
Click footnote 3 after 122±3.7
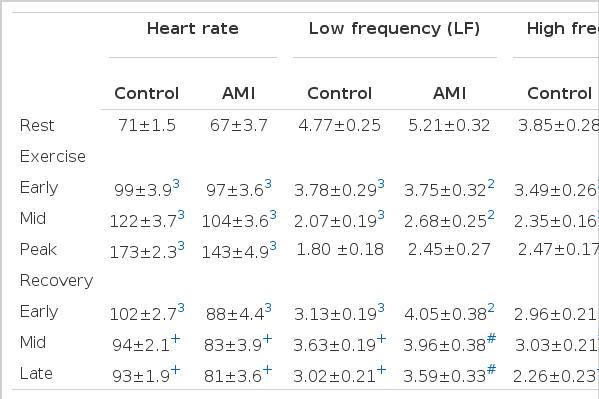tap(181, 215)
